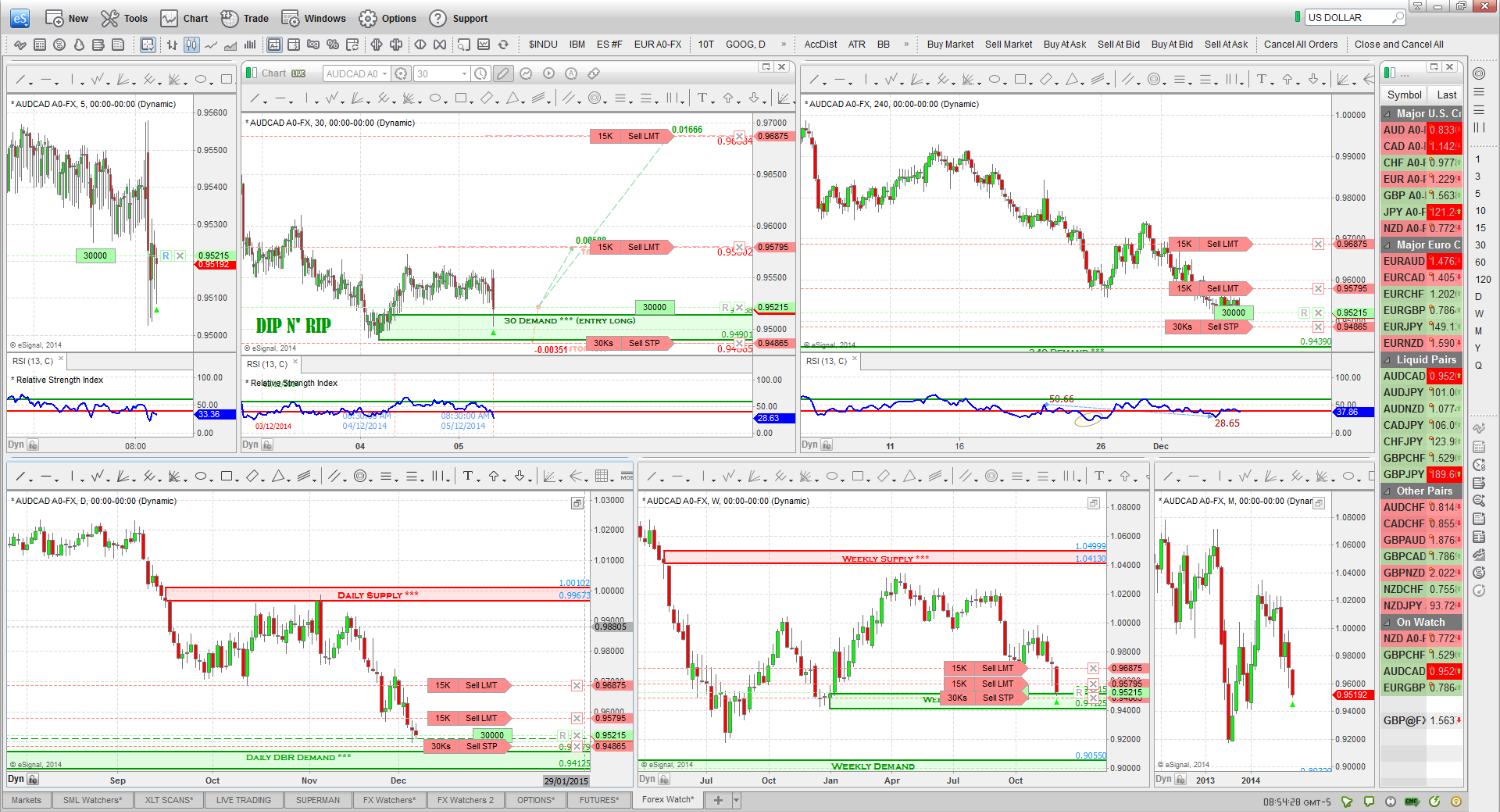Switch to the OPTIONS* tab
Screen dimensions: 1500x812
534,800
